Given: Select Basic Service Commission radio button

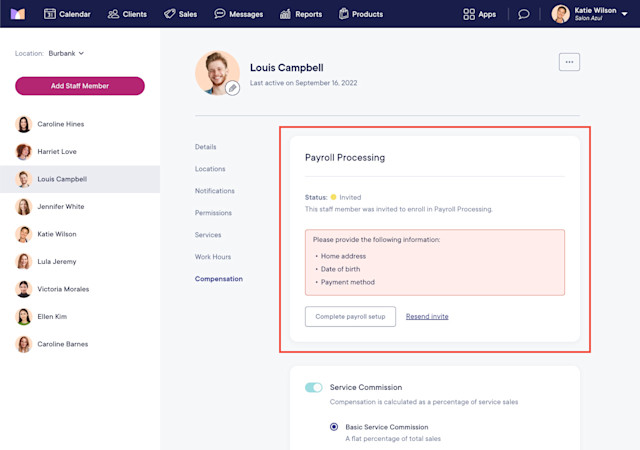Looking at the screenshot, I should pyautogui.click(x=334, y=427).
